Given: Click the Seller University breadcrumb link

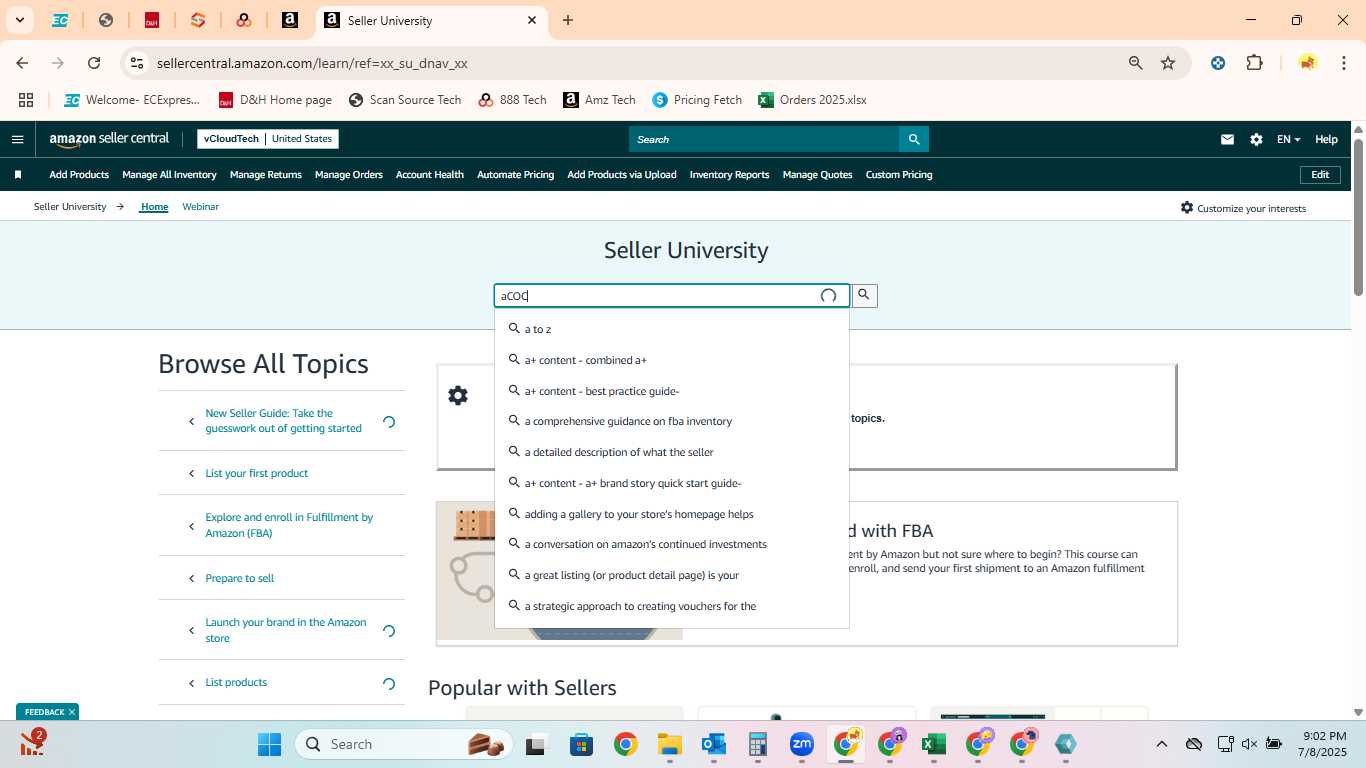Looking at the screenshot, I should [x=70, y=207].
